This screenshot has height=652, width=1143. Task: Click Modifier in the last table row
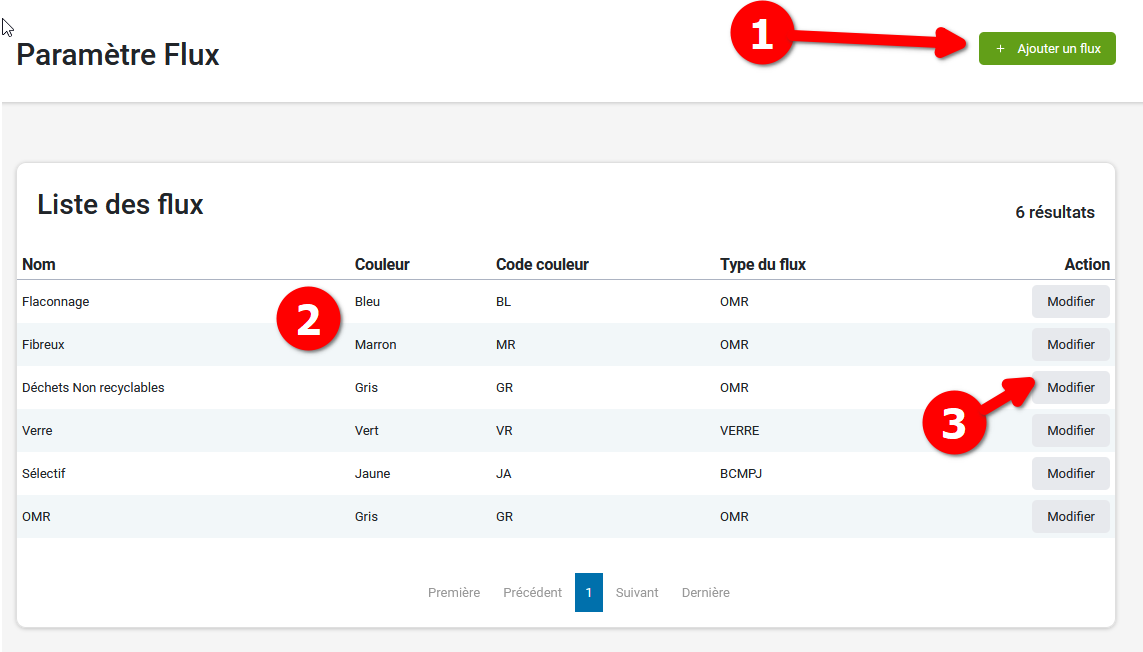[x=1070, y=517]
